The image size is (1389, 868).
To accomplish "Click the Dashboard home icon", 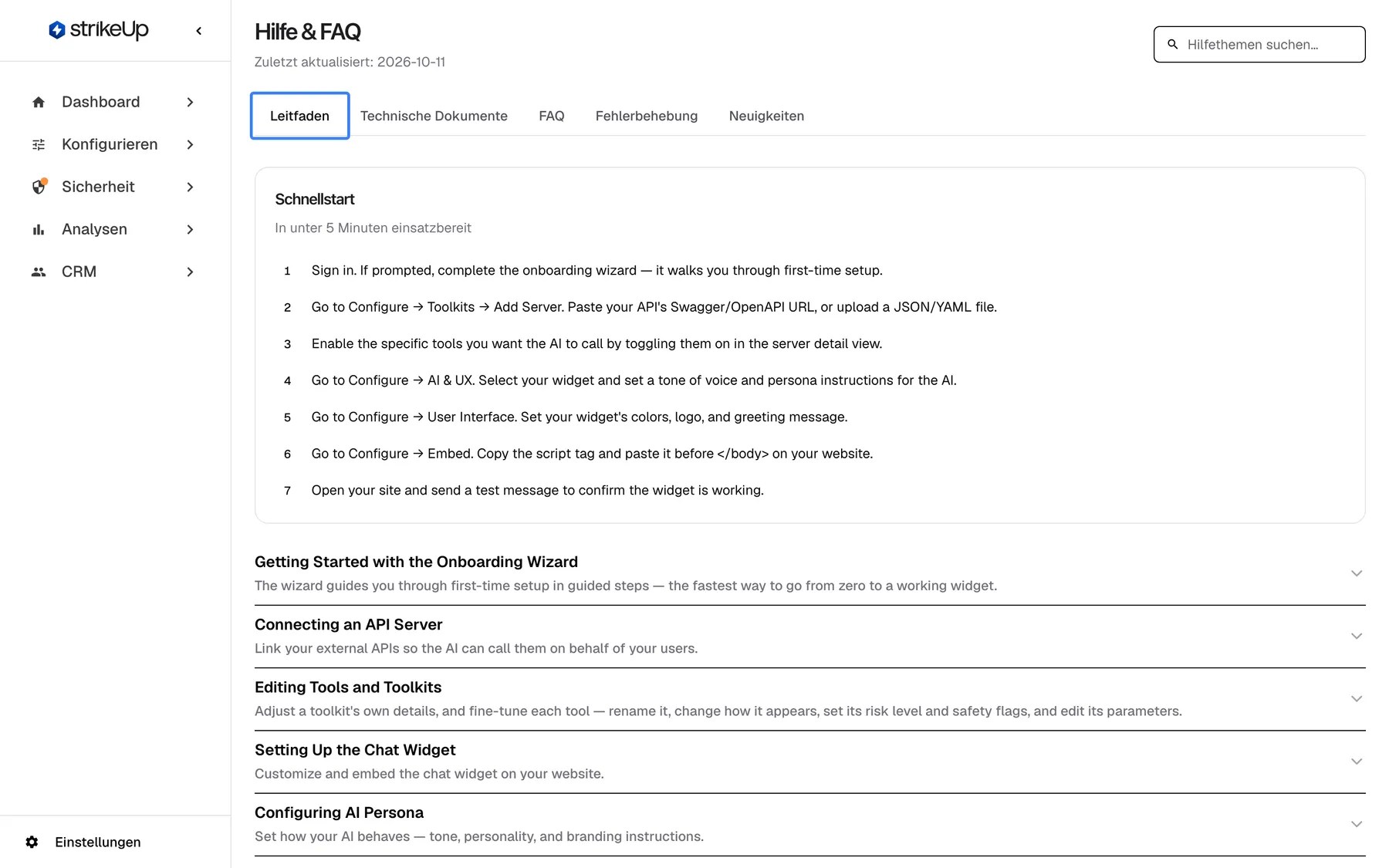I will pos(39,102).
